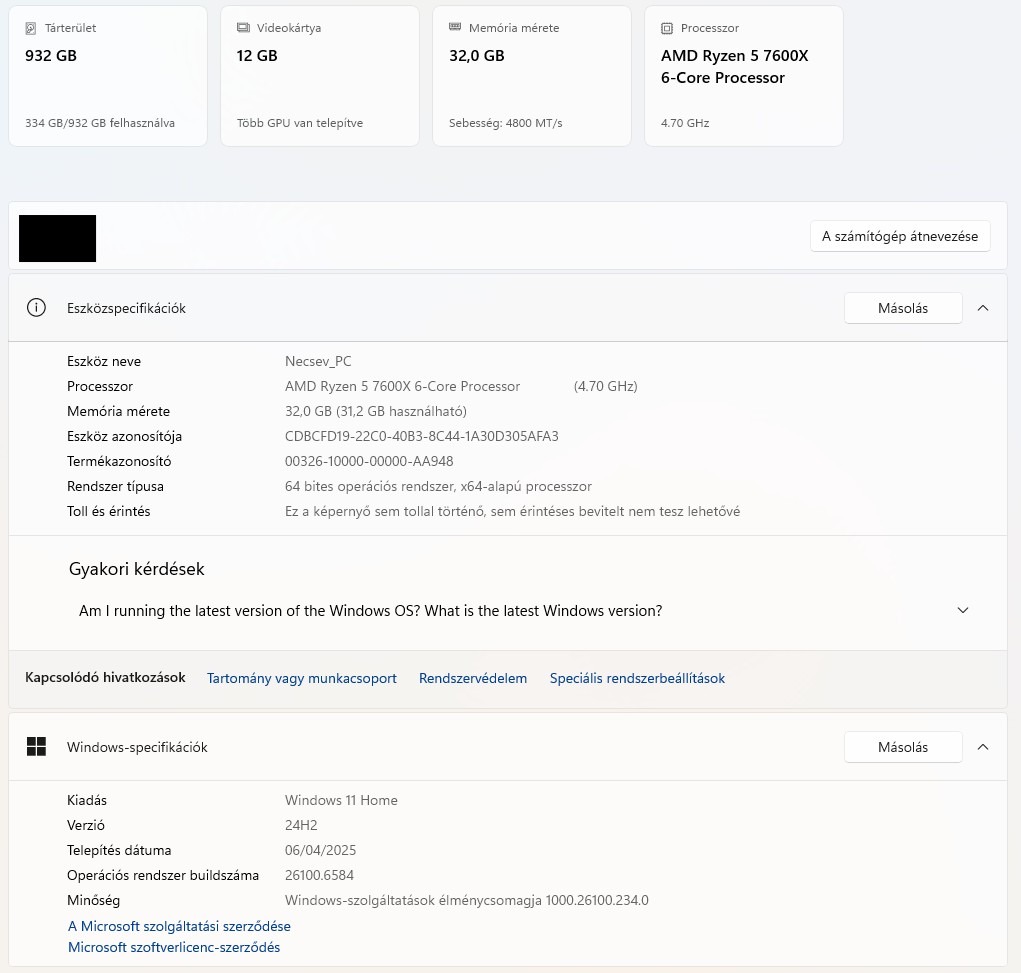The height and width of the screenshot is (973, 1021).
Task: Expand the latest Windows version question
Action: coord(963,610)
